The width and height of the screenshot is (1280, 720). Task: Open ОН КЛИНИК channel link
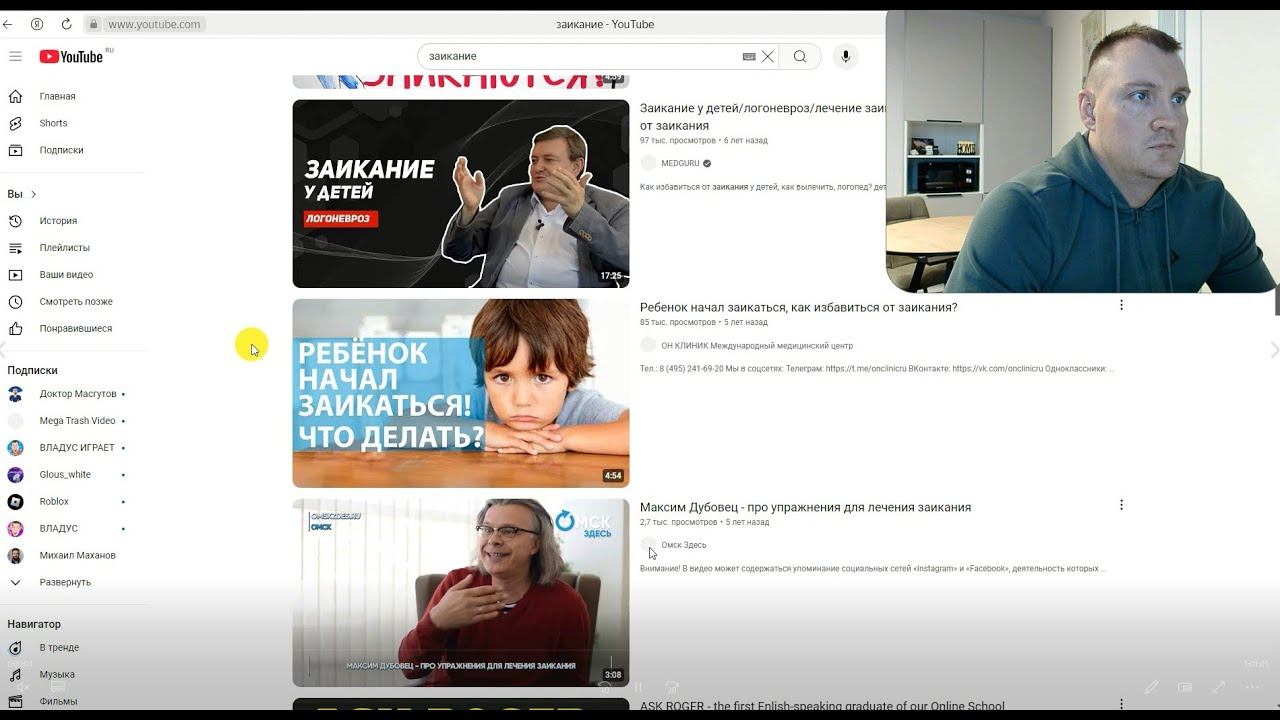tap(757, 346)
